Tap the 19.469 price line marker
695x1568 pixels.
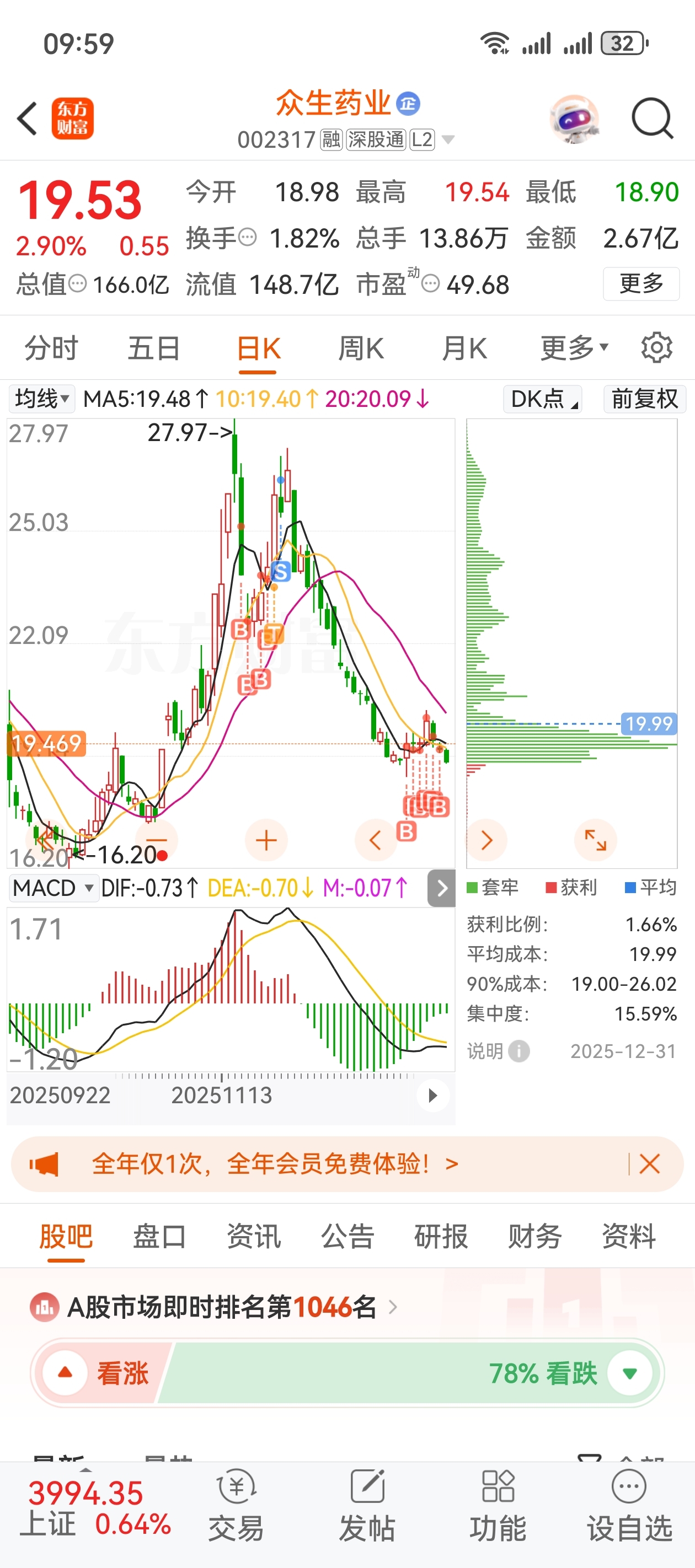coord(46,743)
